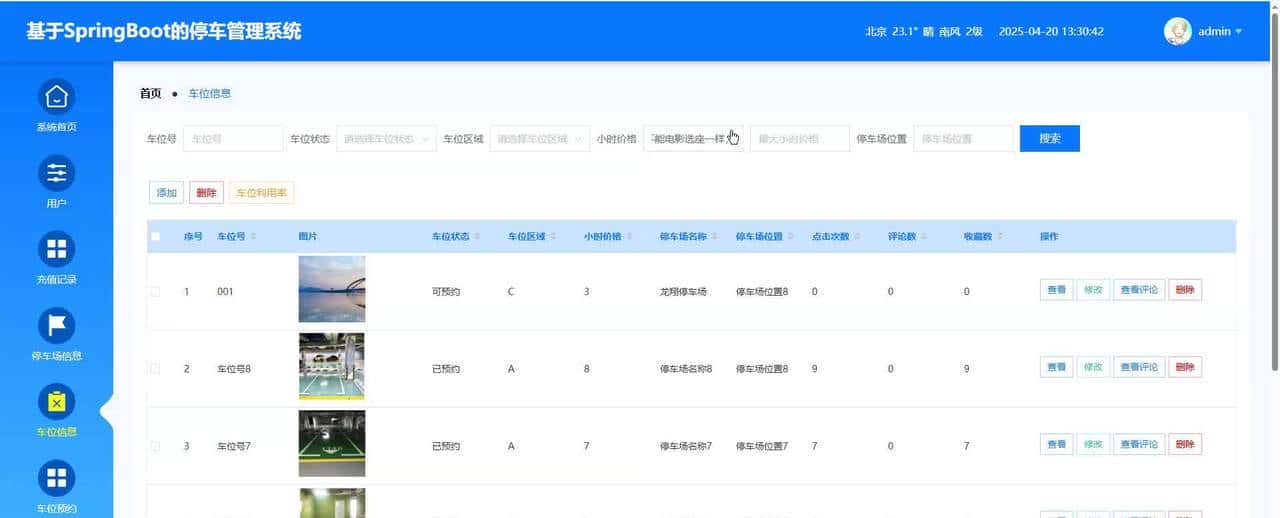Screen dimensions: 1280x518
Task: Click the top 删除 batch delete button
Action: 207,193
